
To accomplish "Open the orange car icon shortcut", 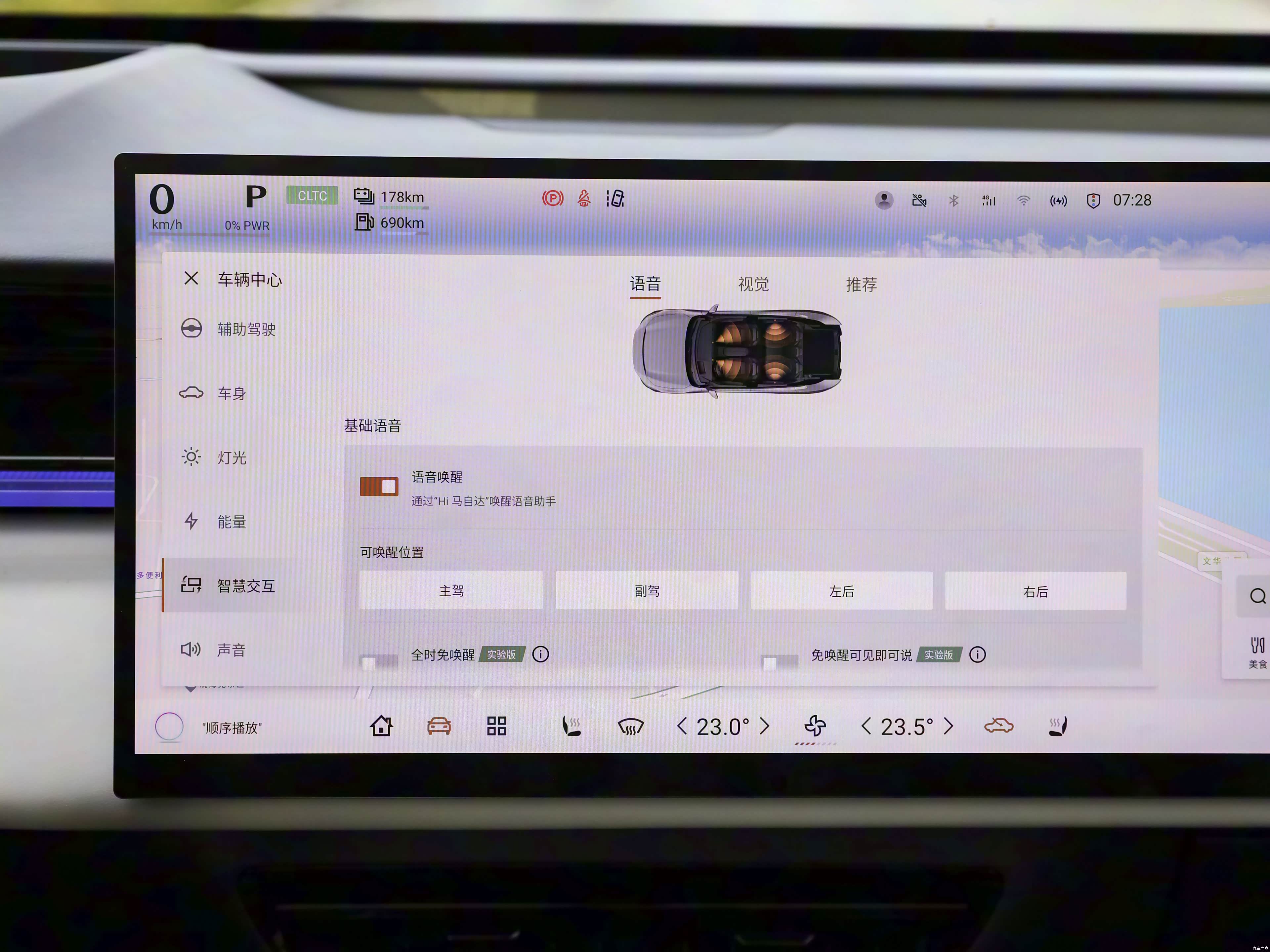I will (439, 726).
